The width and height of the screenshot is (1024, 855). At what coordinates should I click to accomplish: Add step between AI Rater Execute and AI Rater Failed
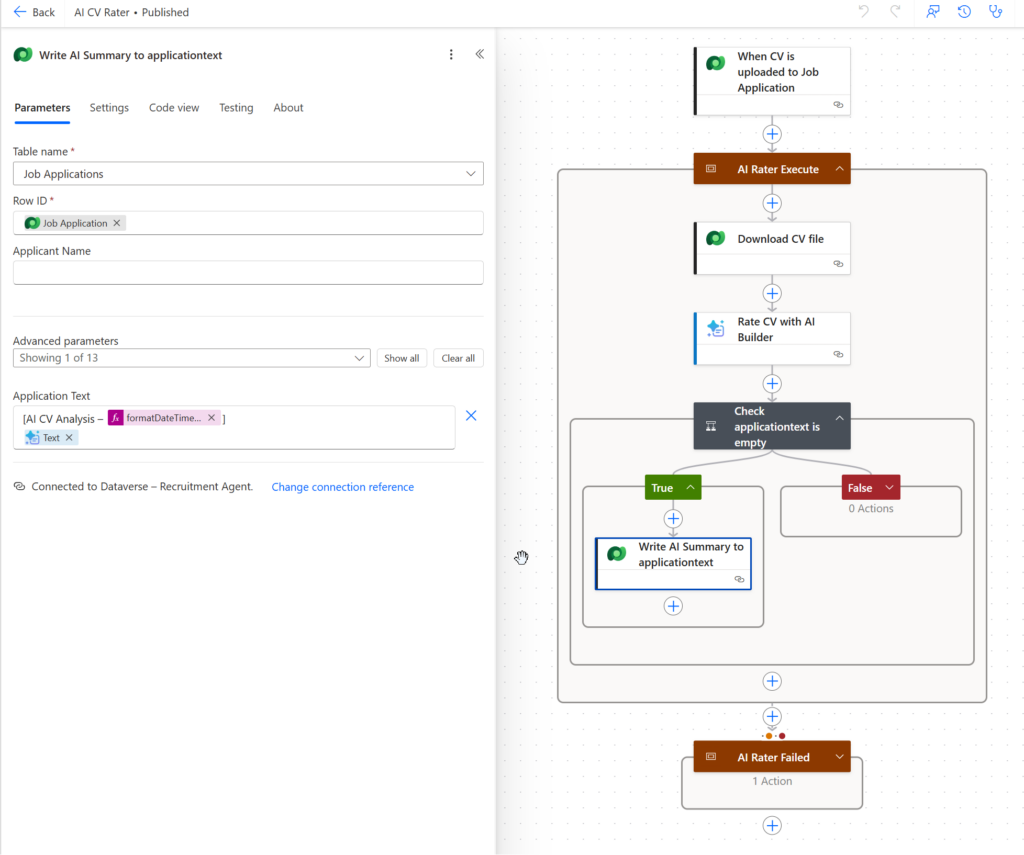click(x=772, y=716)
